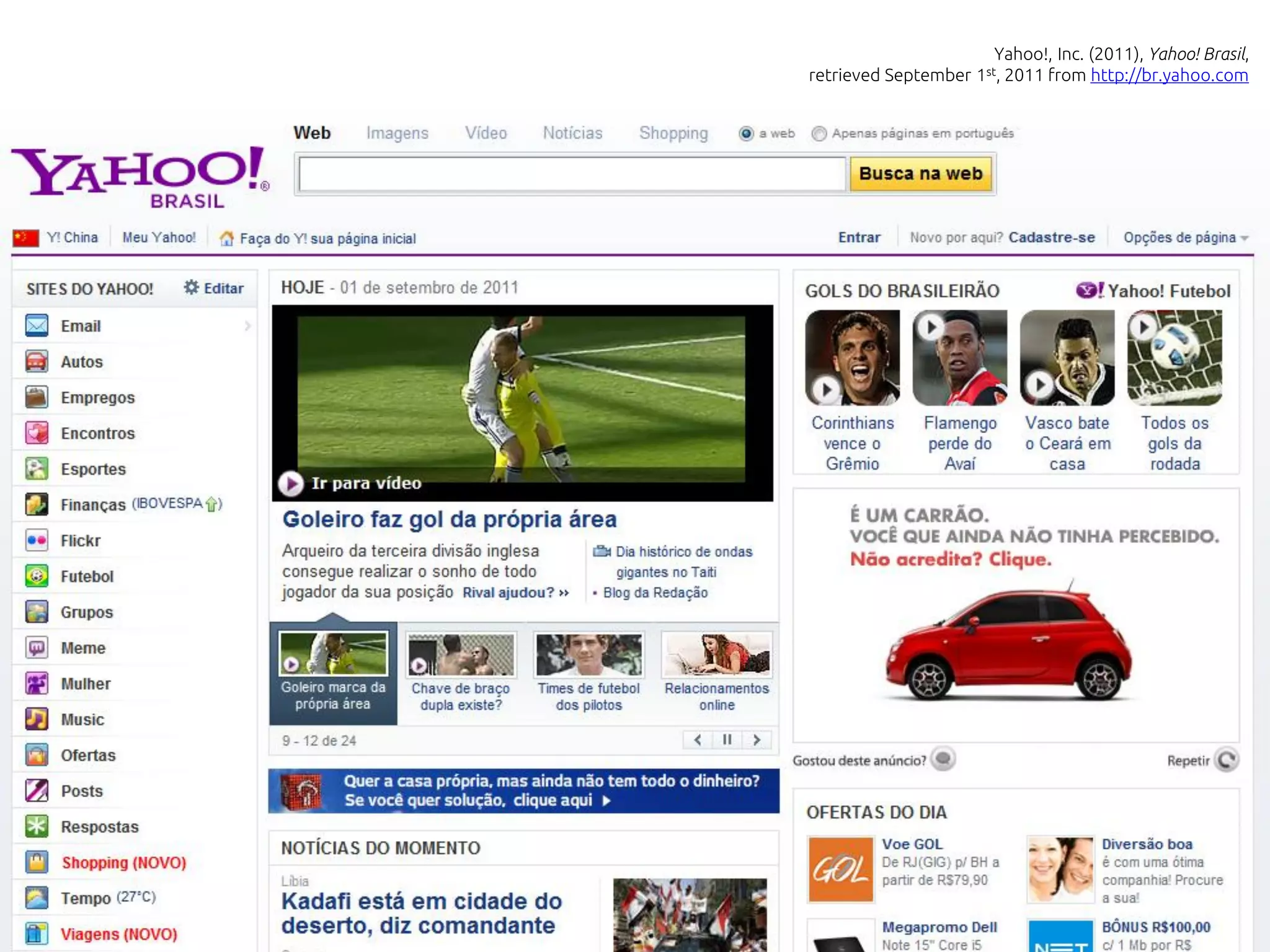
Task: Switch to the Notícias search tab
Action: (x=573, y=133)
